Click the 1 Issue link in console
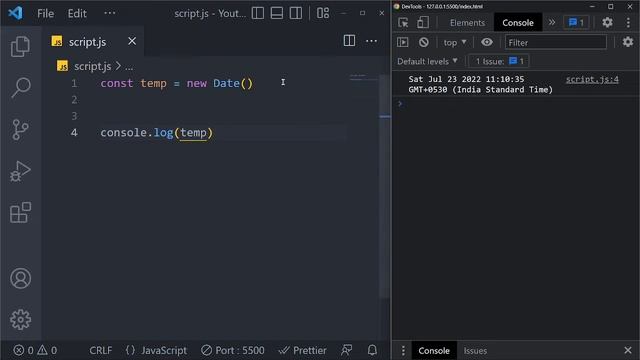This screenshot has width=640, height=360. (x=499, y=61)
